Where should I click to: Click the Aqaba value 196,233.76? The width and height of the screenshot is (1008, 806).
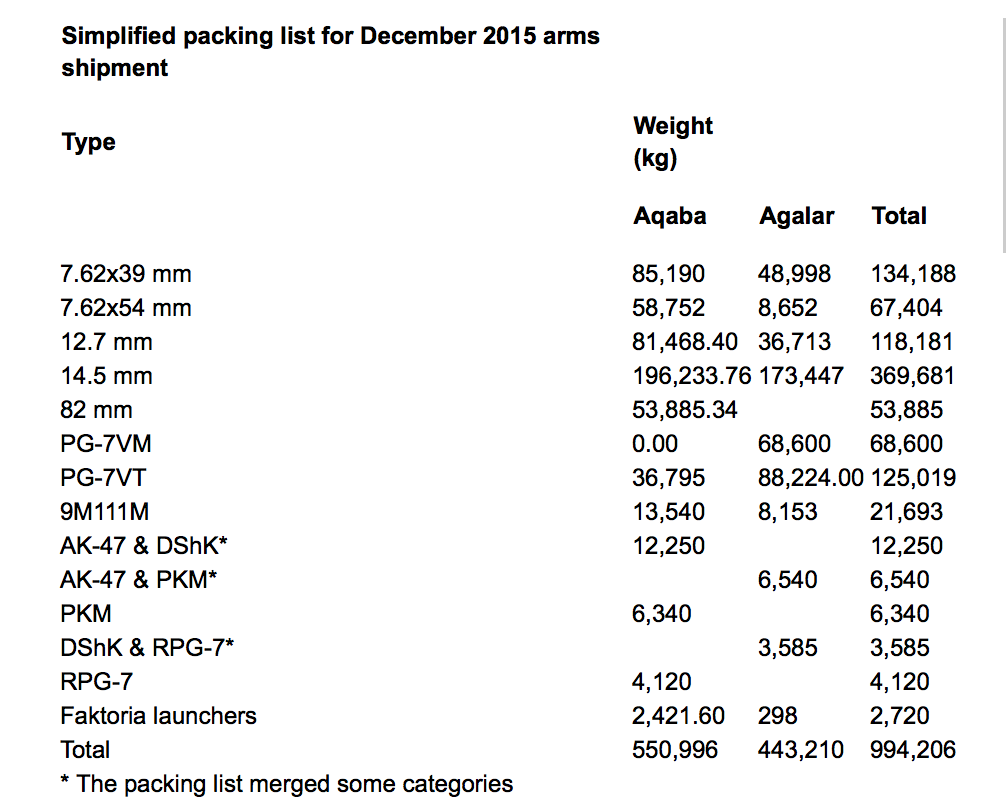(692, 376)
